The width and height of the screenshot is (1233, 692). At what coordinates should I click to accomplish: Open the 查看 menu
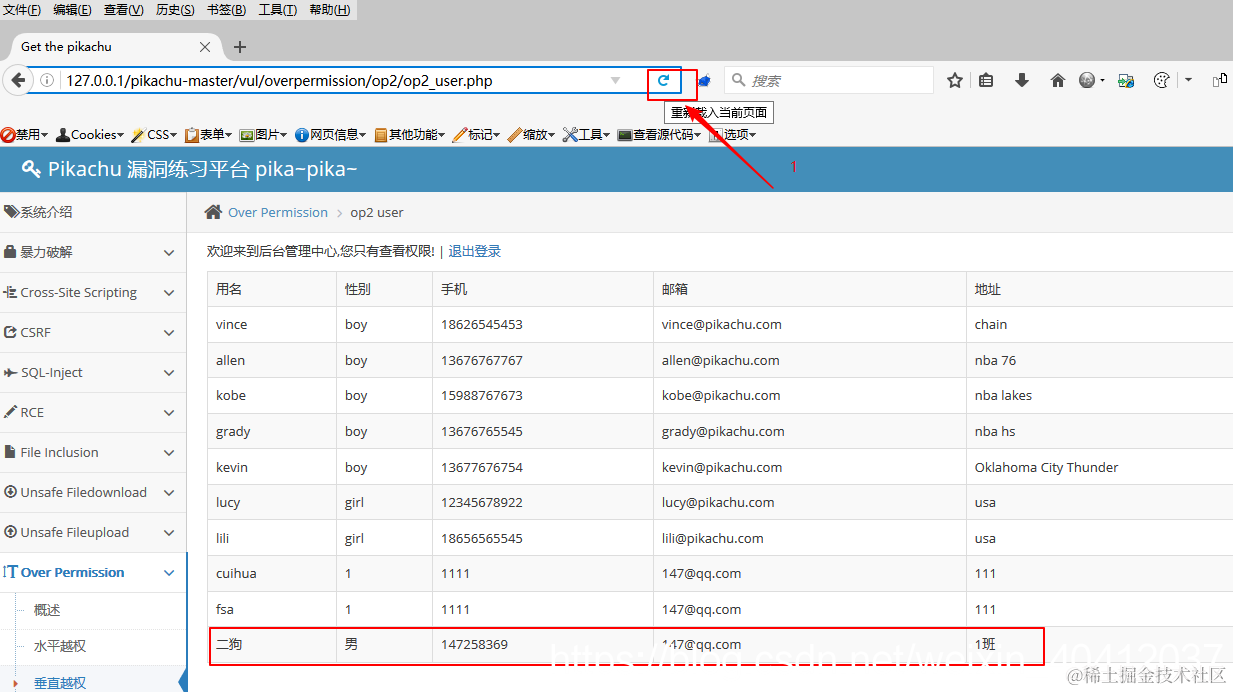pyautogui.click(x=123, y=10)
